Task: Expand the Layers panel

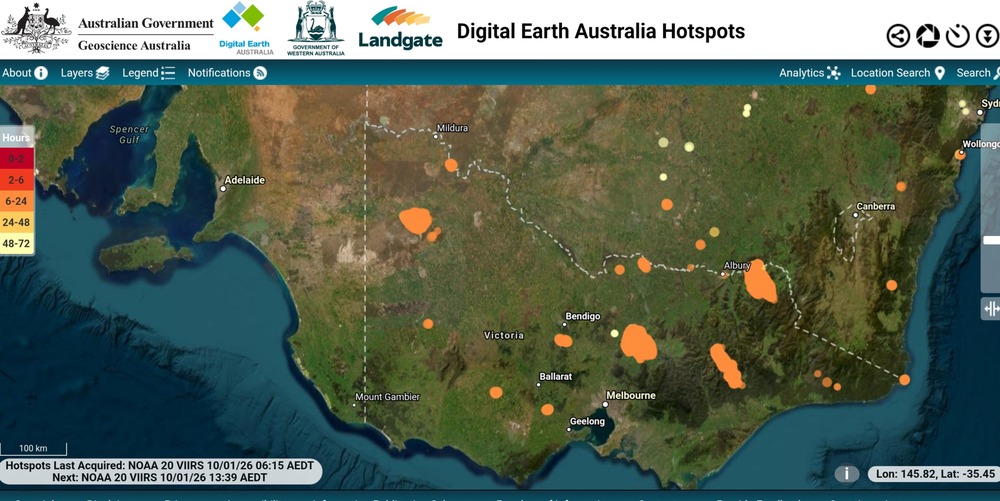Action: (84, 73)
